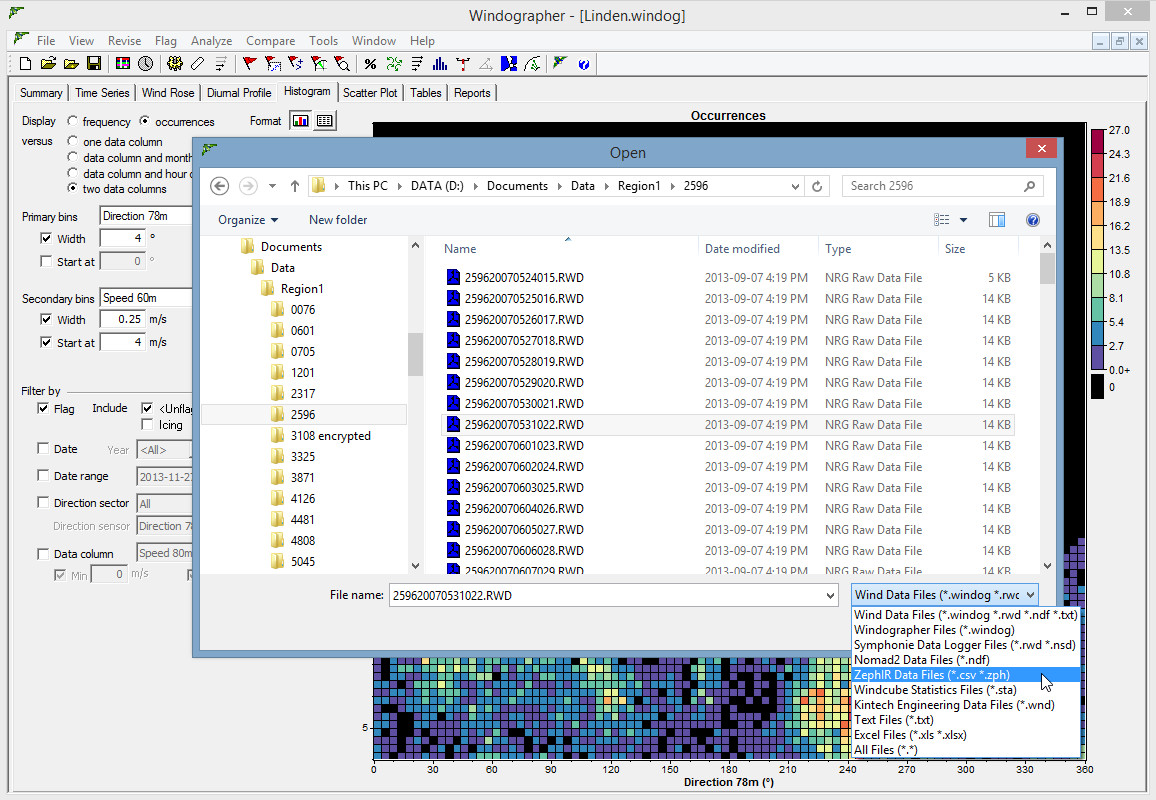Open the Analyze menu
The width and height of the screenshot is (1156, 800).
click(212, 41)
